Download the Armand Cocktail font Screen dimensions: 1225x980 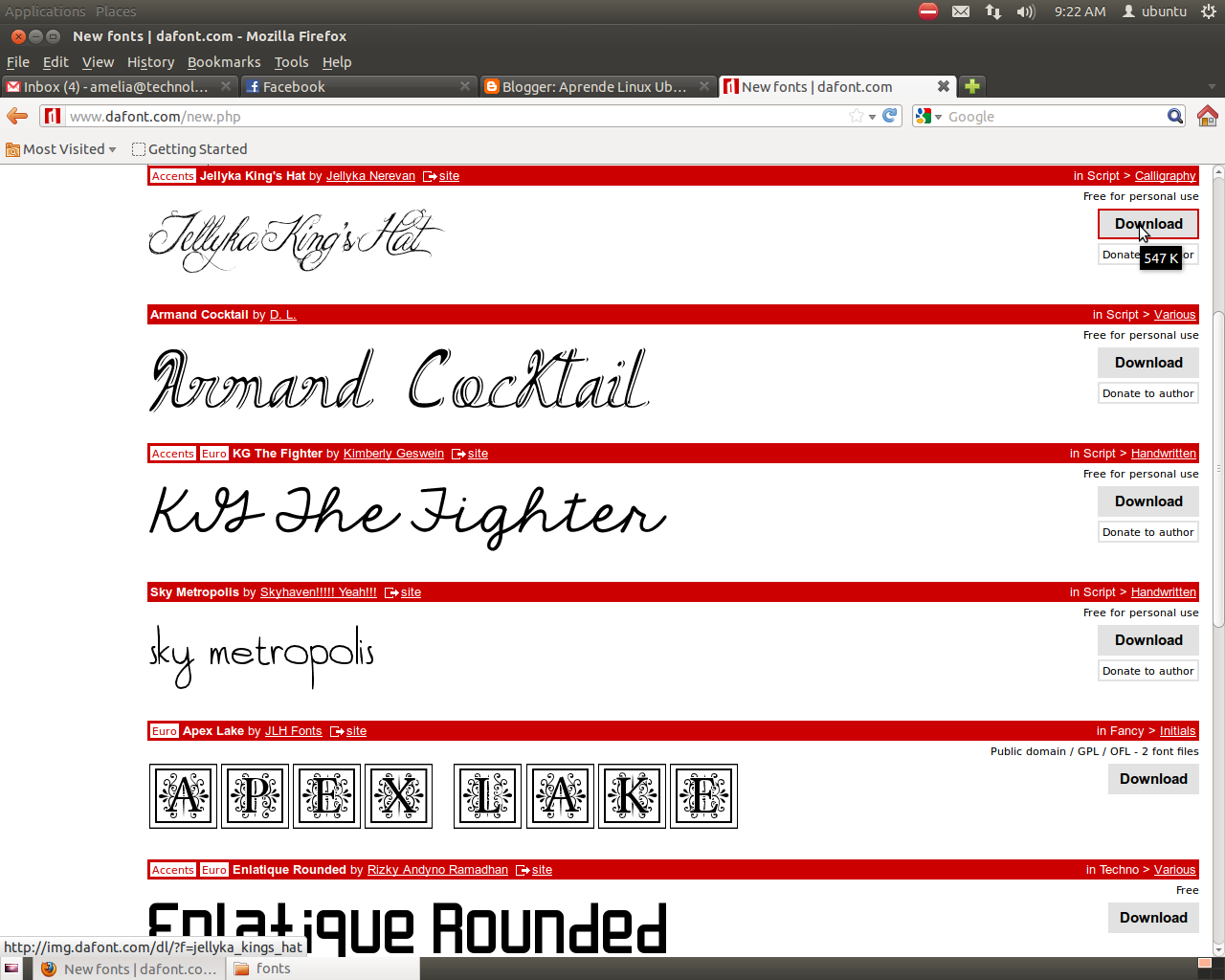(x=1148, y=363)
